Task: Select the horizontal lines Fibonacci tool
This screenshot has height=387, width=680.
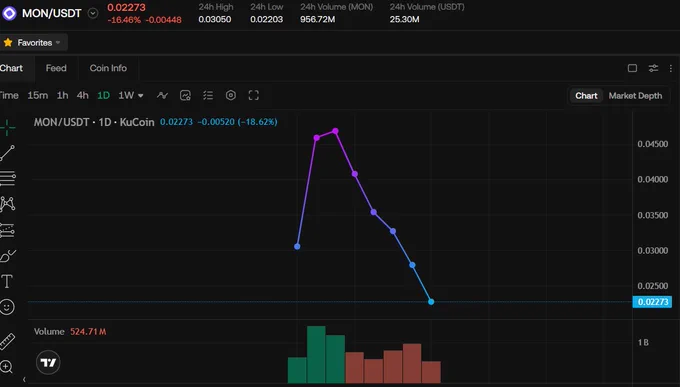Action: coord(7,178)
